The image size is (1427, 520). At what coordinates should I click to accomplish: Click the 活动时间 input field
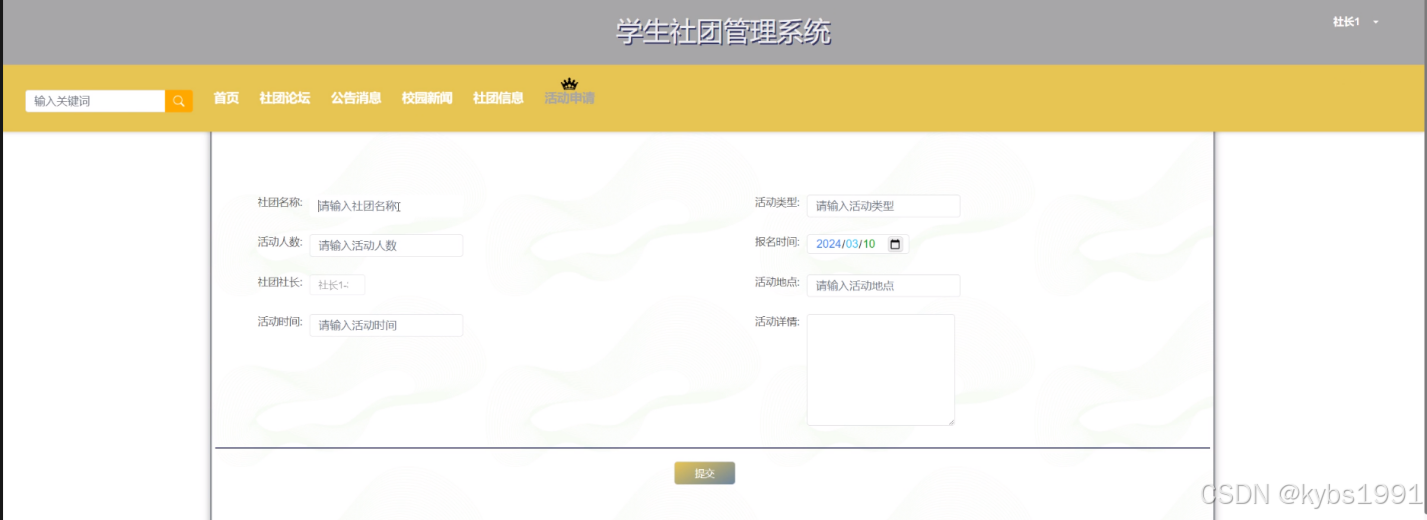click(x=386, y=325)
